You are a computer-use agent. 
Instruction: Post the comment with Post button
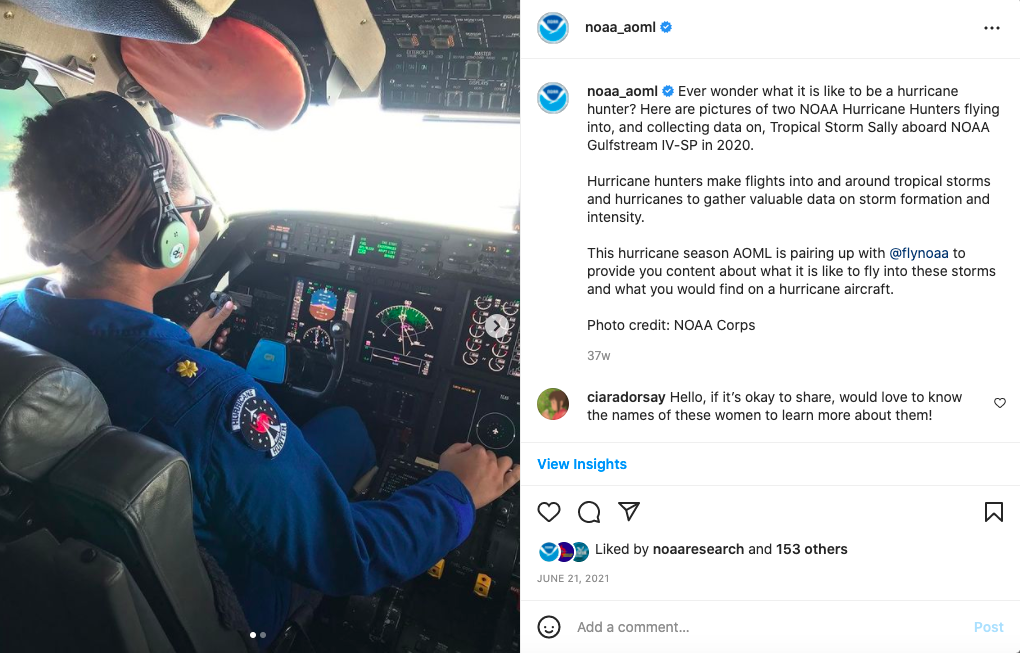tap(988, 627)
